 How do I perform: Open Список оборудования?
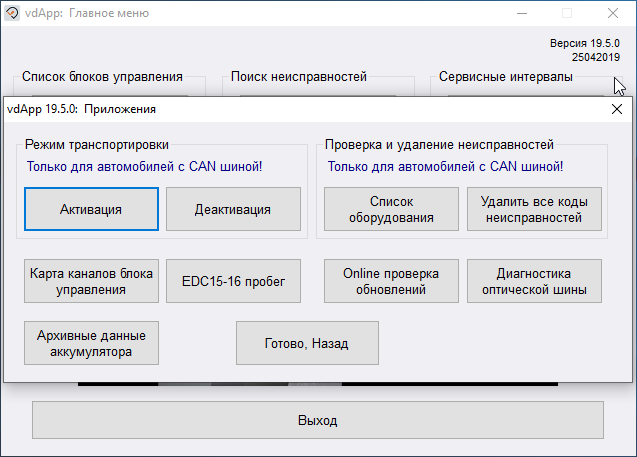click(x=391, y=210)
